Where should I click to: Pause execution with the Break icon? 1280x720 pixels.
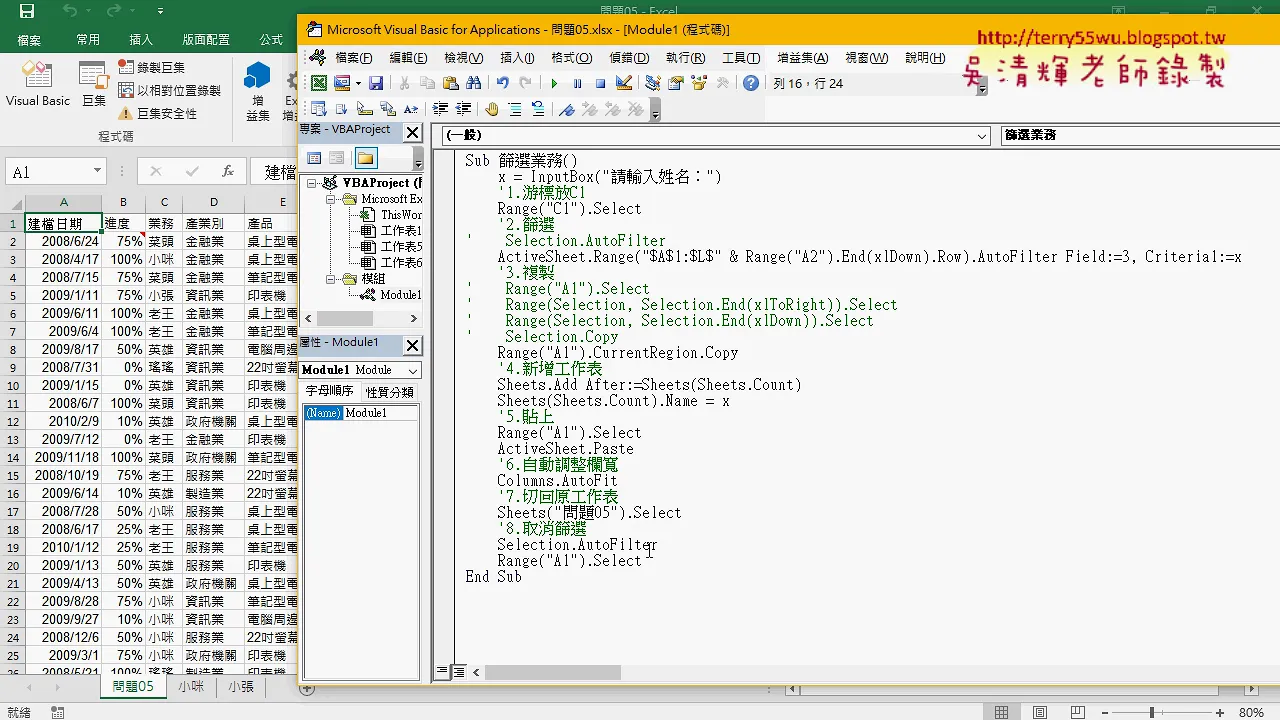(577, 84)
